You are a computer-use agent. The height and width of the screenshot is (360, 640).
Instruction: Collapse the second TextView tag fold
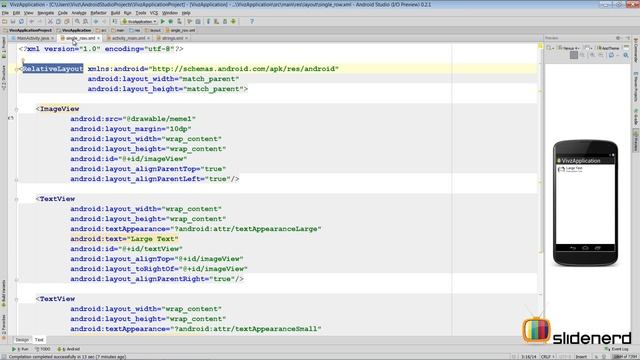pyautogui.click(x=16, y=299)
